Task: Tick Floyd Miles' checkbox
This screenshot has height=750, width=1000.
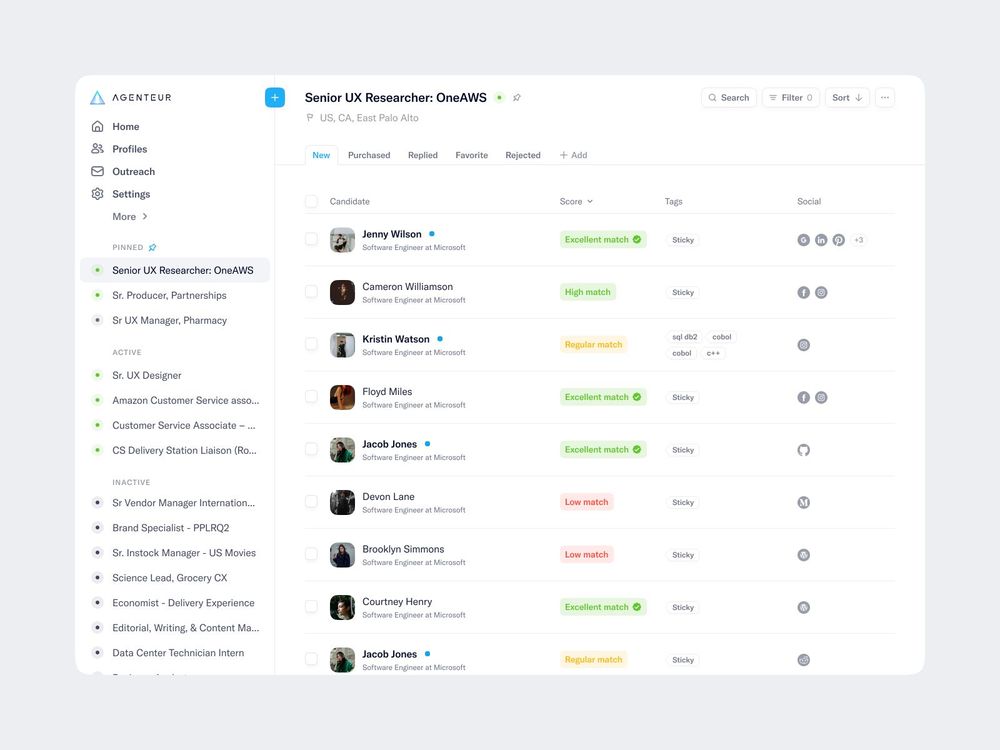Action: coord(311,397)
